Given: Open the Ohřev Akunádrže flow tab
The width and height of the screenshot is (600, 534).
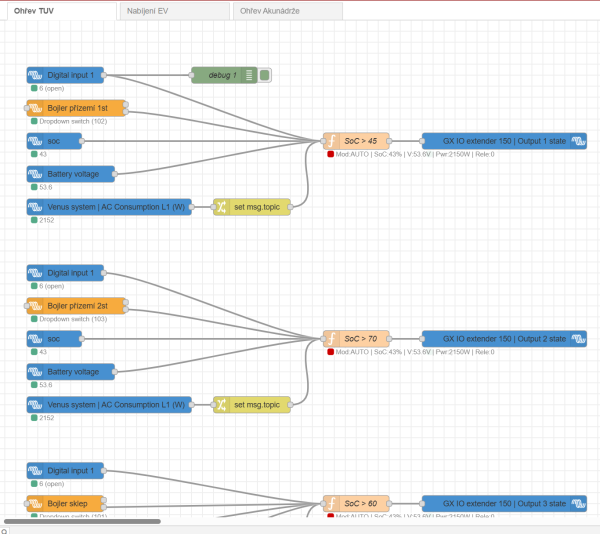Looking at the screenshot, I should 288,11.
